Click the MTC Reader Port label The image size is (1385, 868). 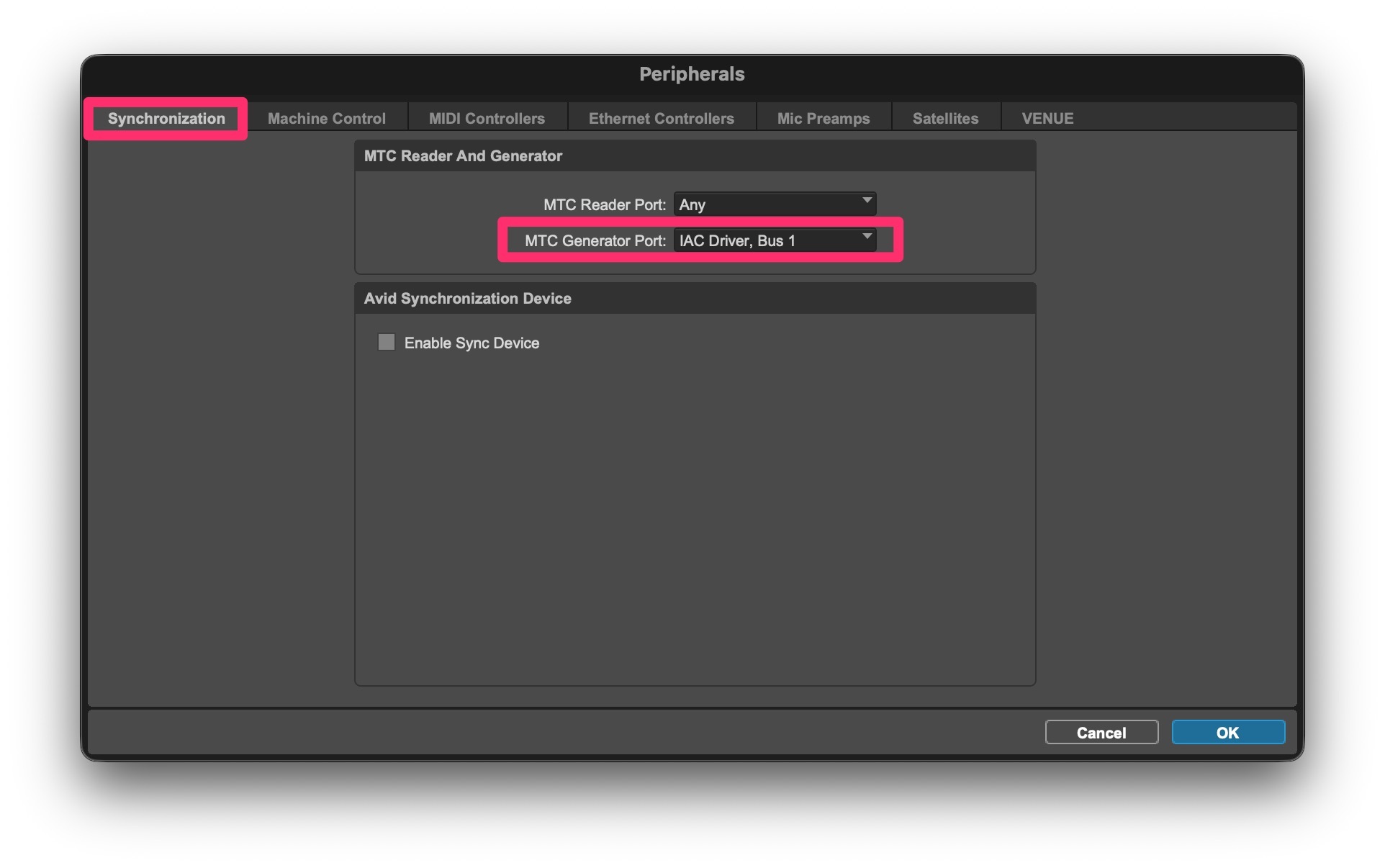[604, 205]
